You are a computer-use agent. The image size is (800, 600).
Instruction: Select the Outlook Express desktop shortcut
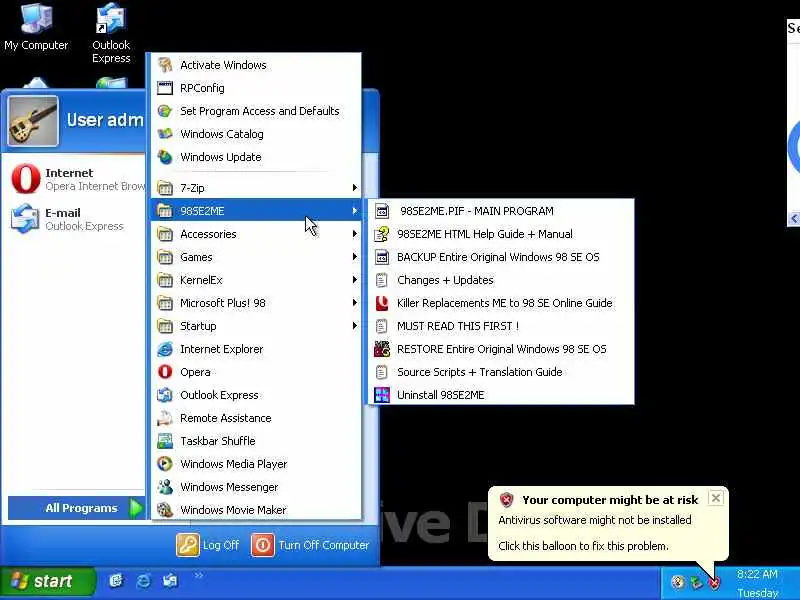[x=111, y=33]
